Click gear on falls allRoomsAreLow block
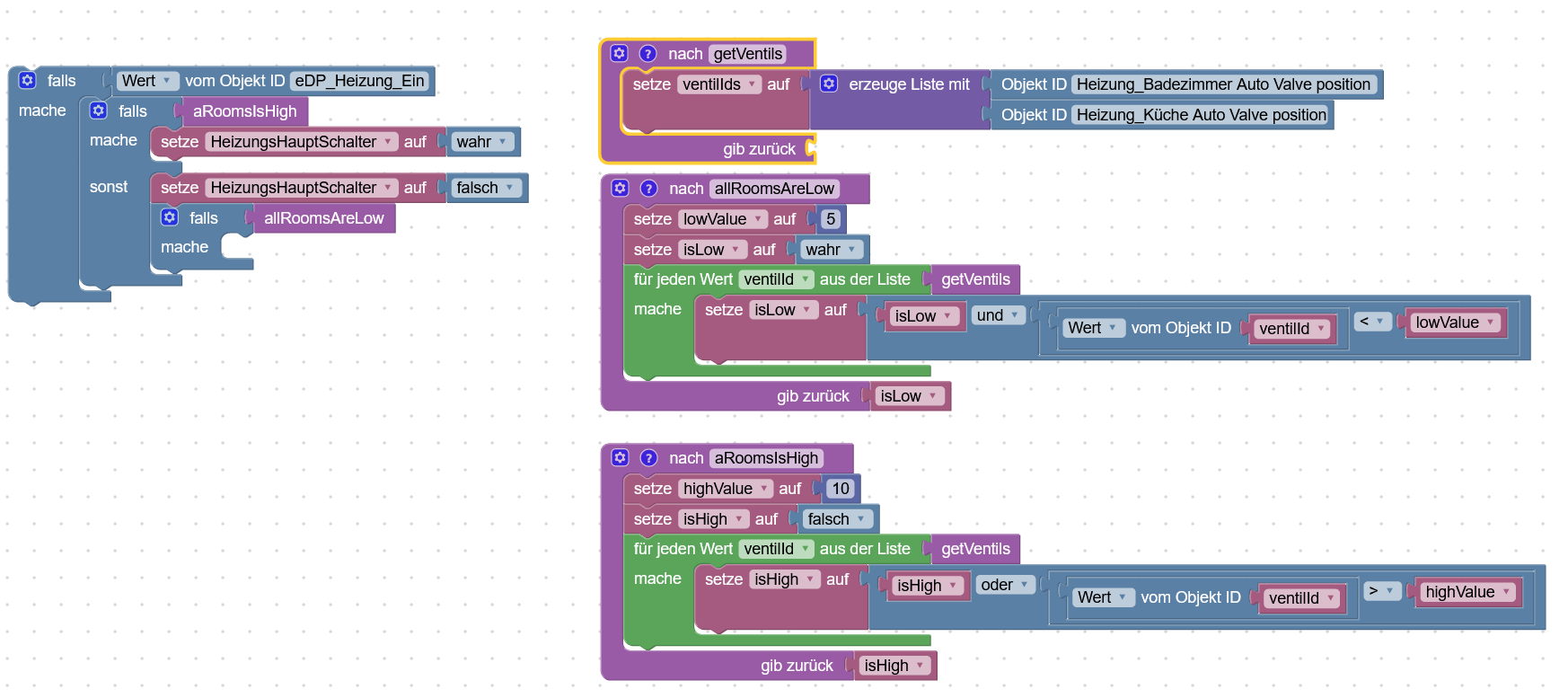 click(170, 217)
